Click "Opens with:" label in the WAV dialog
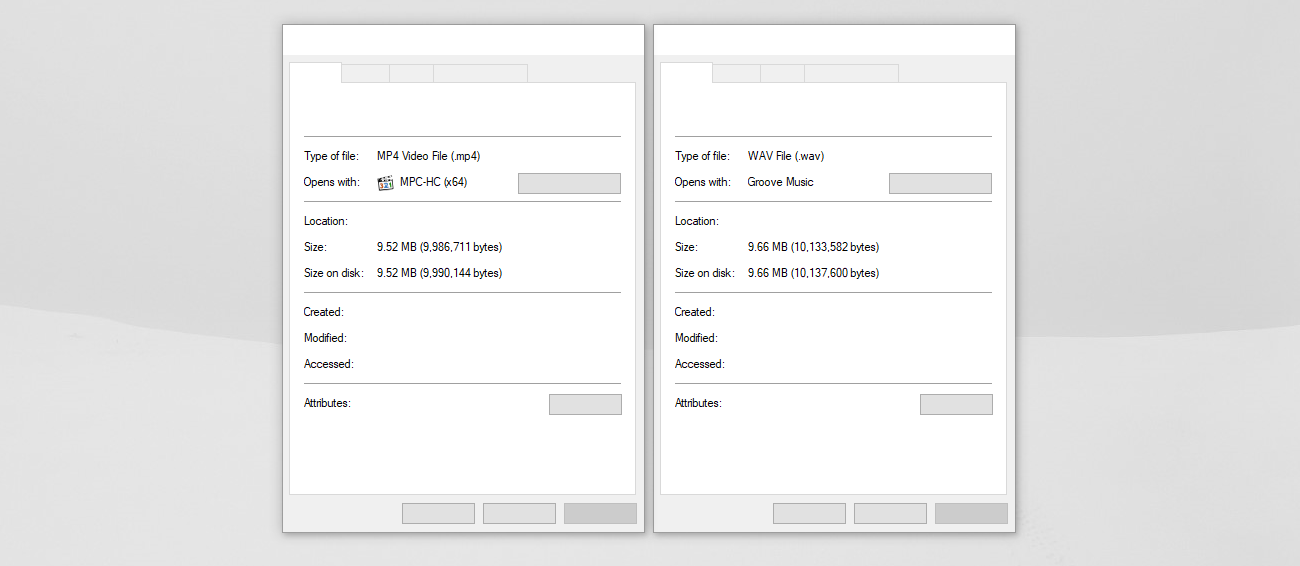This screenshot has height=566, width=1300. (x=703, y=182)
